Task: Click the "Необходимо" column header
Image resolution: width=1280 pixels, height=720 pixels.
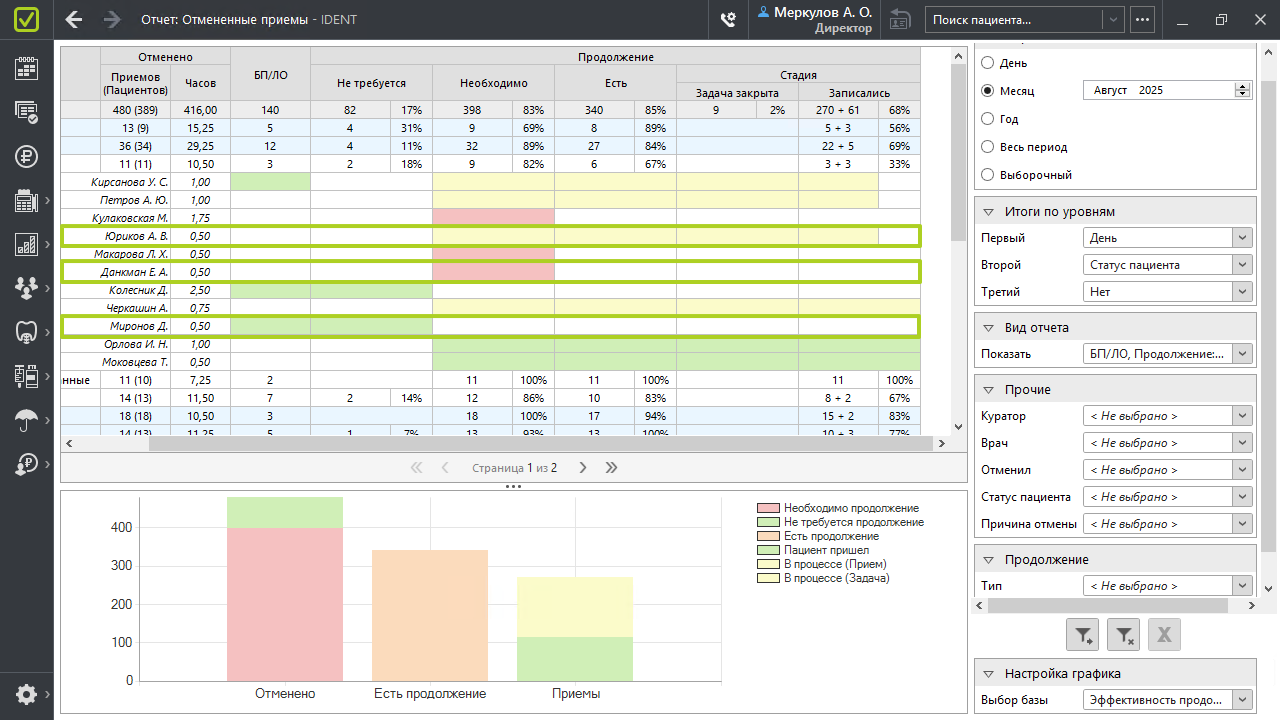Action: [x=493, y=83]
